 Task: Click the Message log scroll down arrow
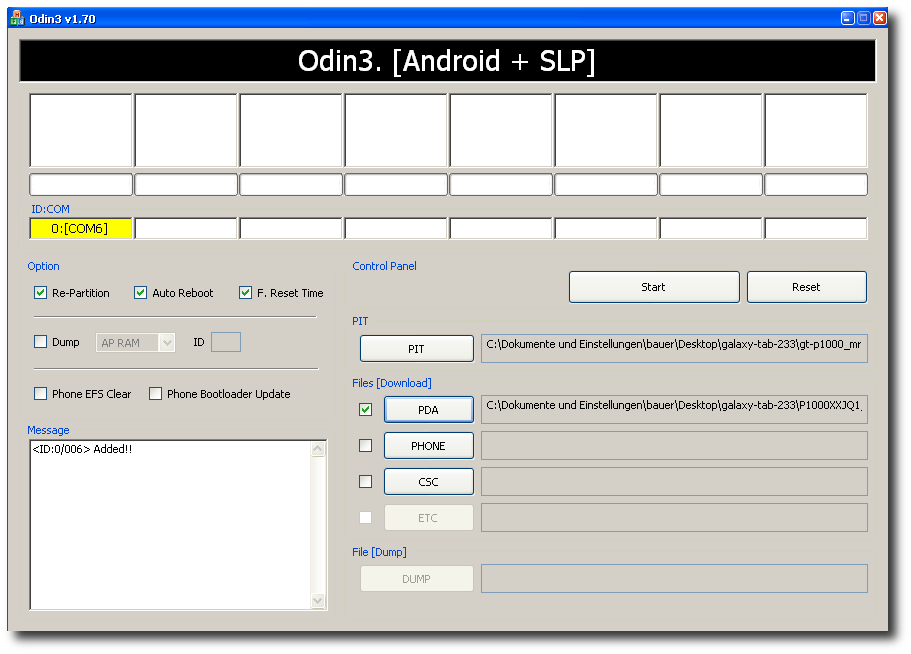318,601
